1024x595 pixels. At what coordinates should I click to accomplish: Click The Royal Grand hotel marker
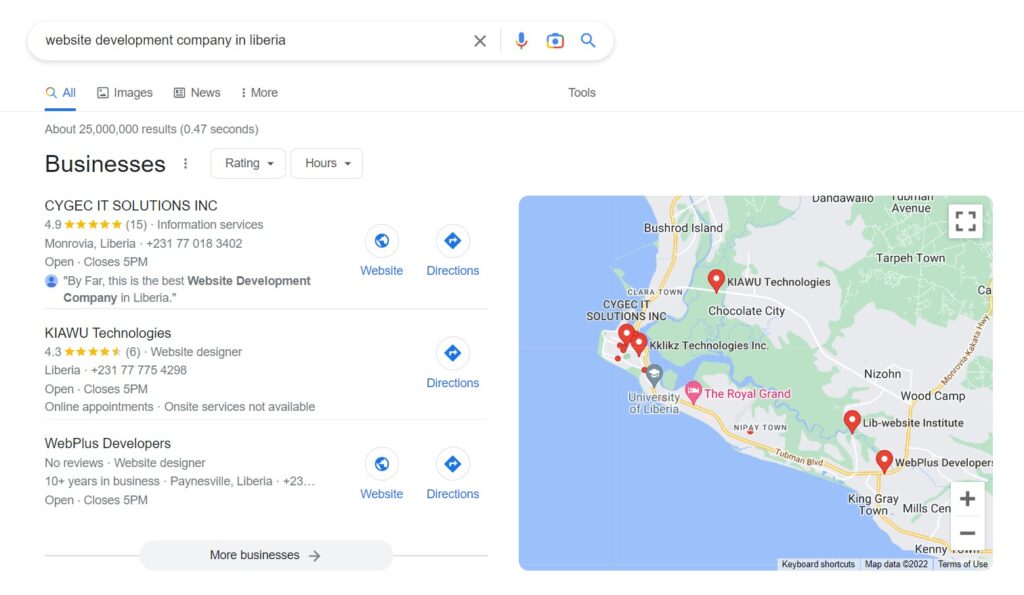point(693,393)
